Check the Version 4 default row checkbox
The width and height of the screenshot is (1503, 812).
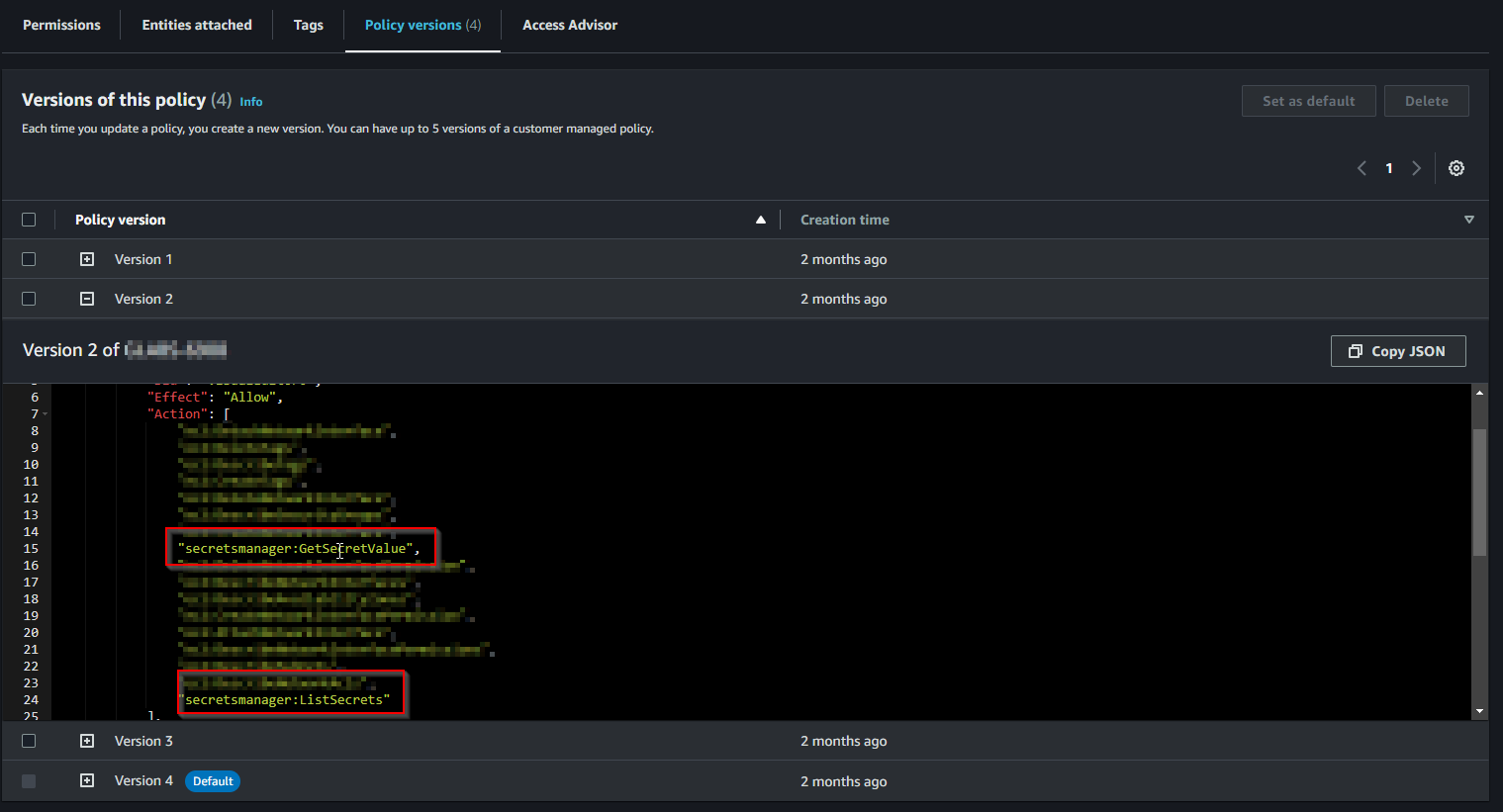tap(29, 781)
